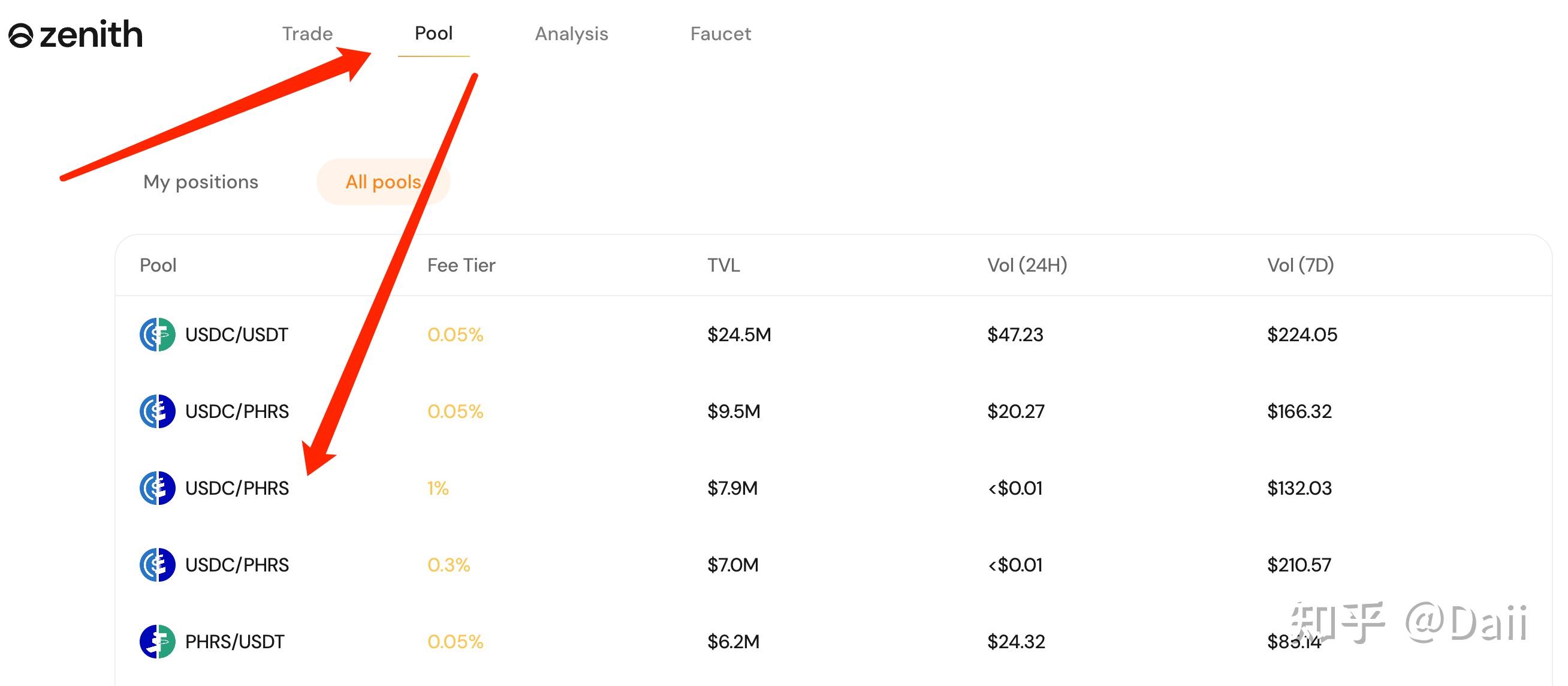
Task: Click the 0.3% fee tier label
Action: 448,565
